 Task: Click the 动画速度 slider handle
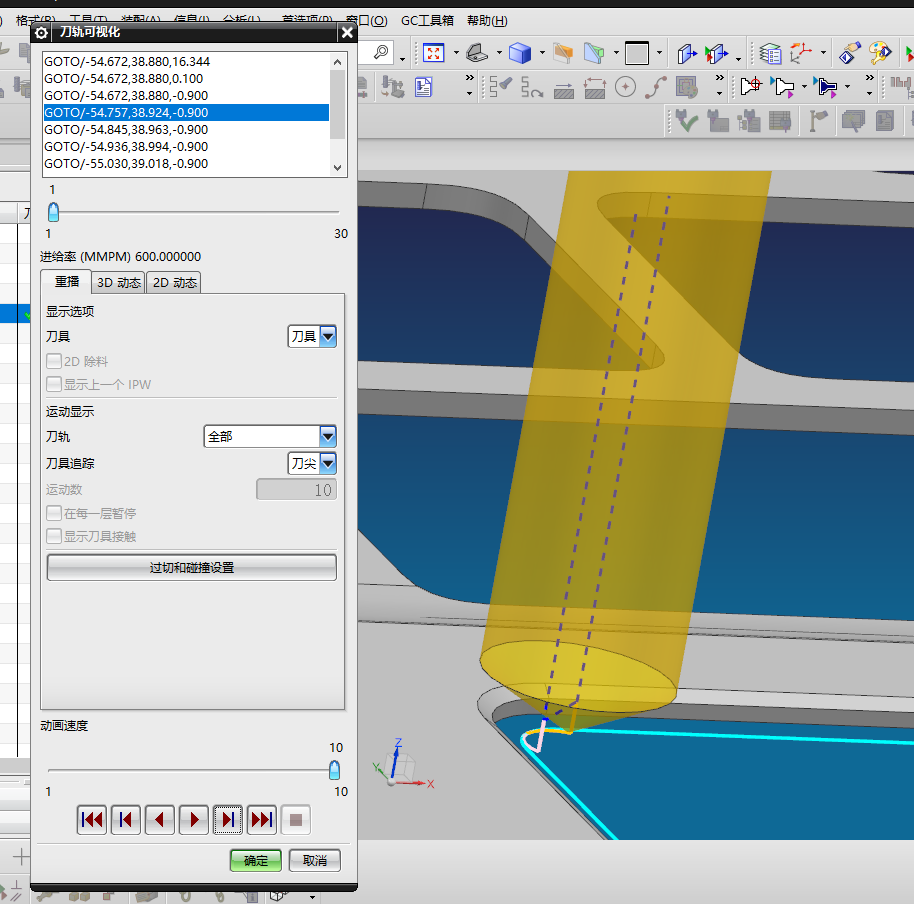click(334, 769)
